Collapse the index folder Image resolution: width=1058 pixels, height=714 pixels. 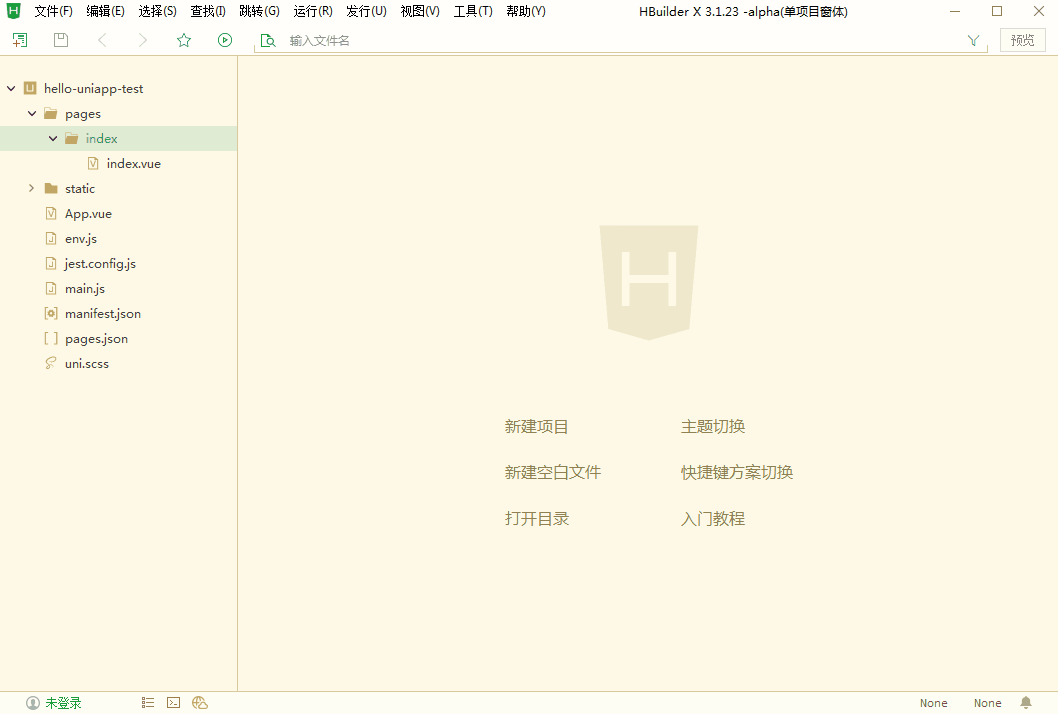point(53,138)
